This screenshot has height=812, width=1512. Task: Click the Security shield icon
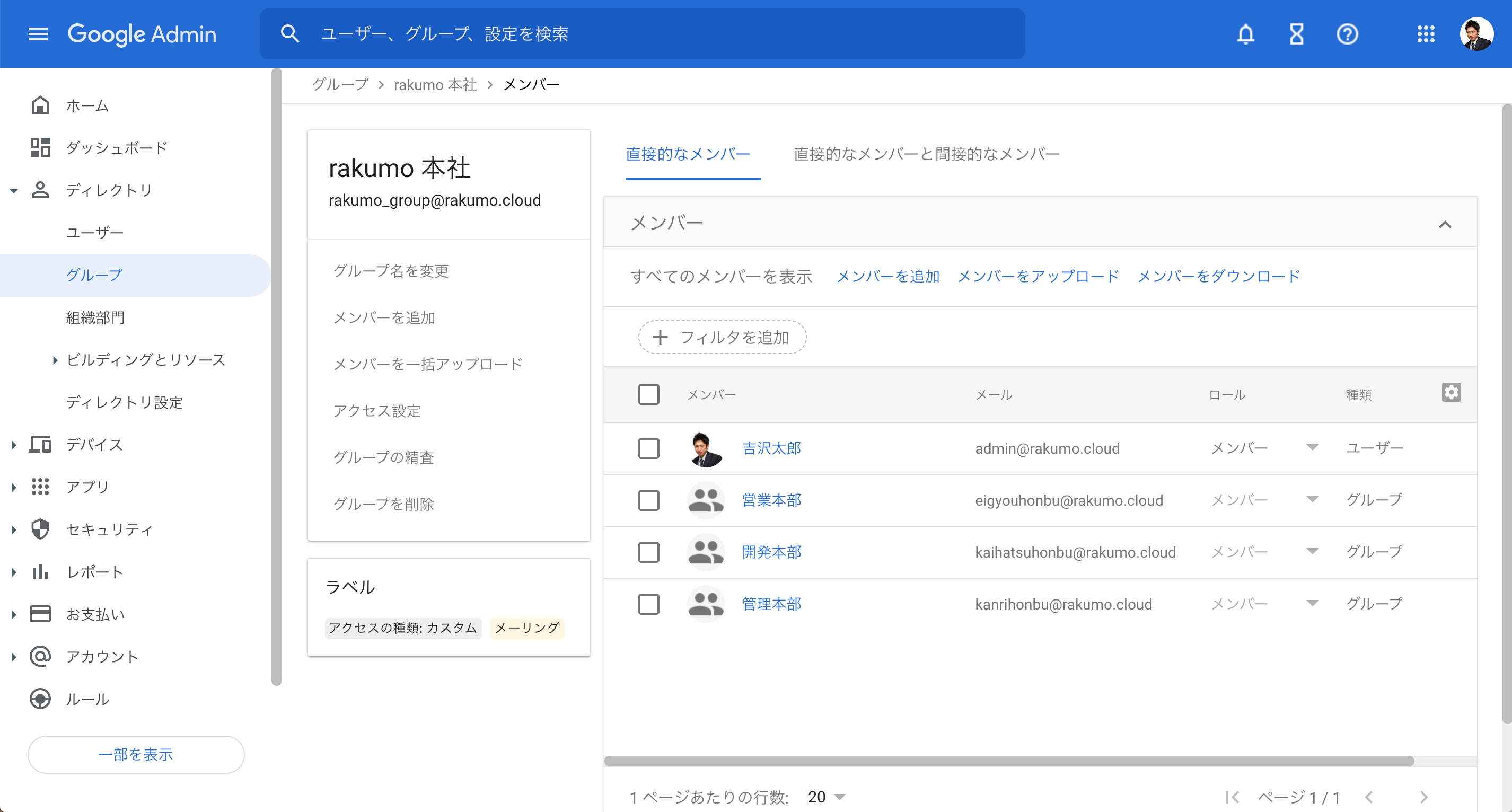[x=40, y=529]
